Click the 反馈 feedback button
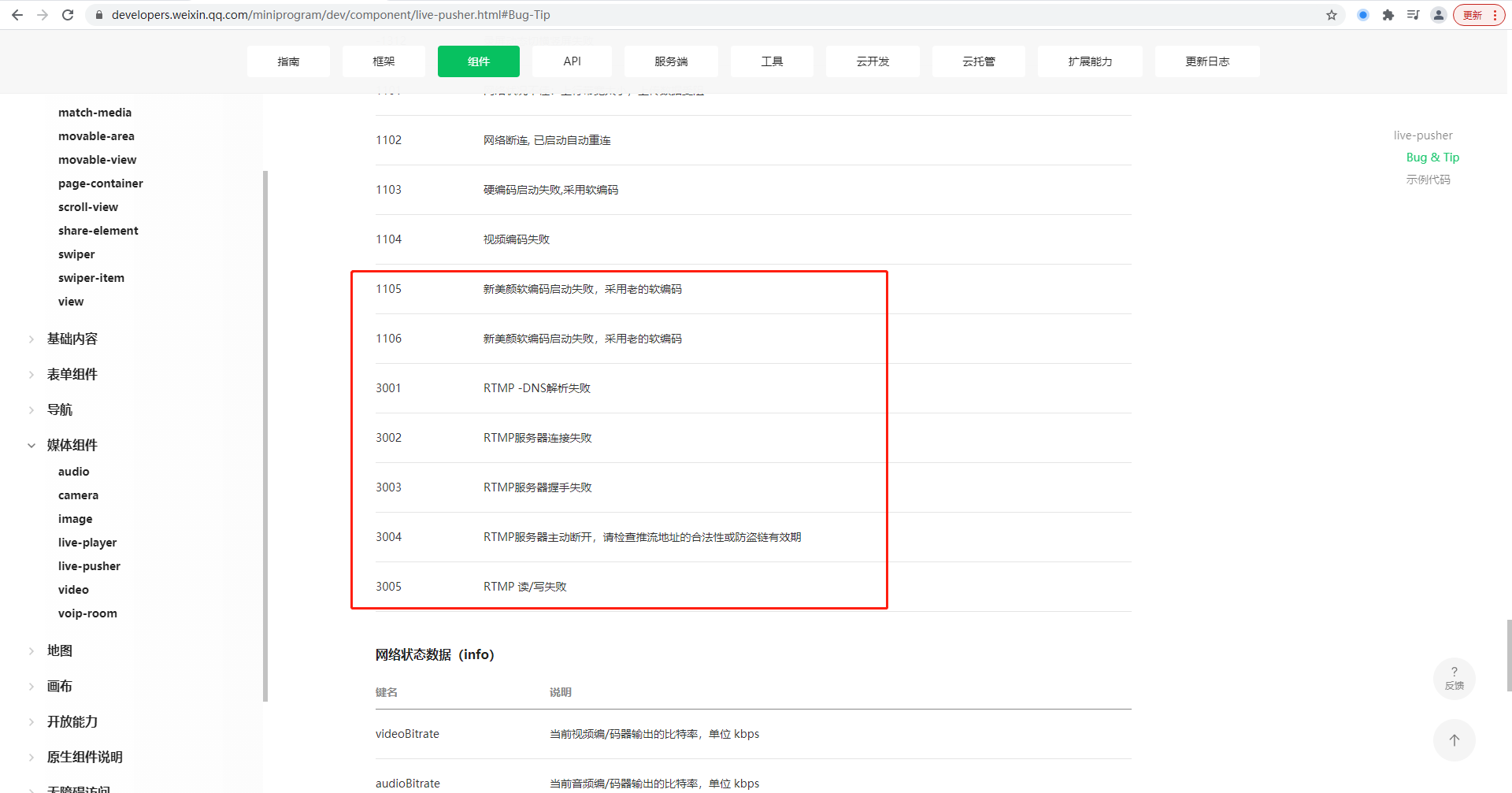Image resolution: width=1512 pixels, height=793 pixels. point(1454,679)
